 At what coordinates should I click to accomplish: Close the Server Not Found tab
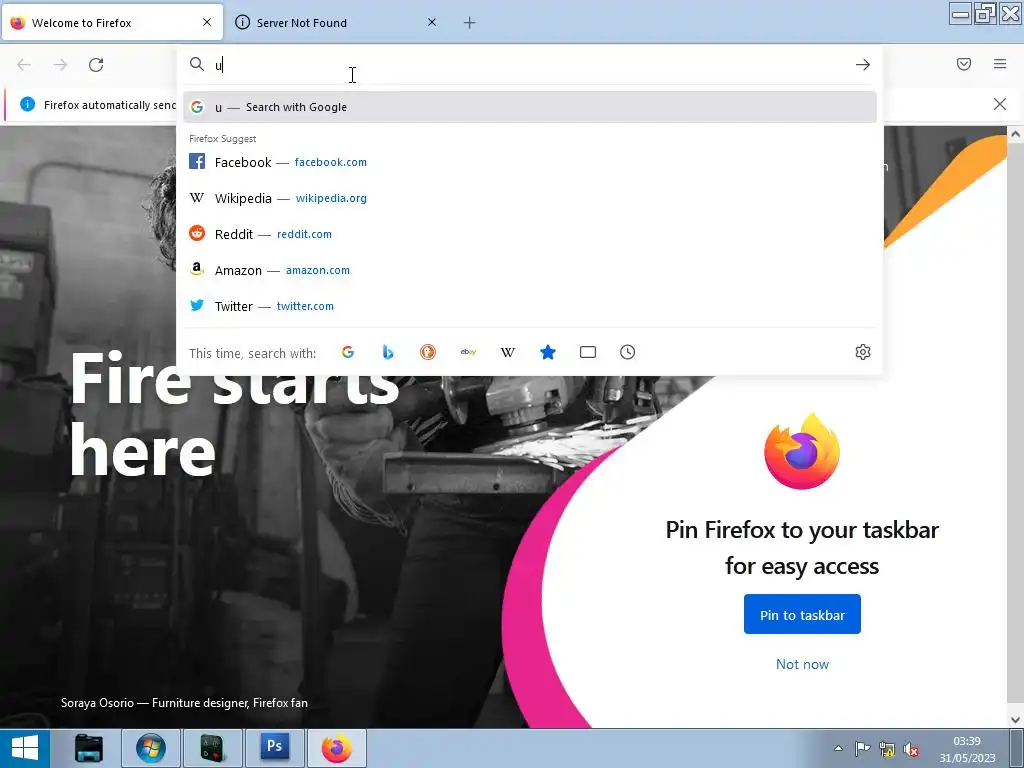432,22
